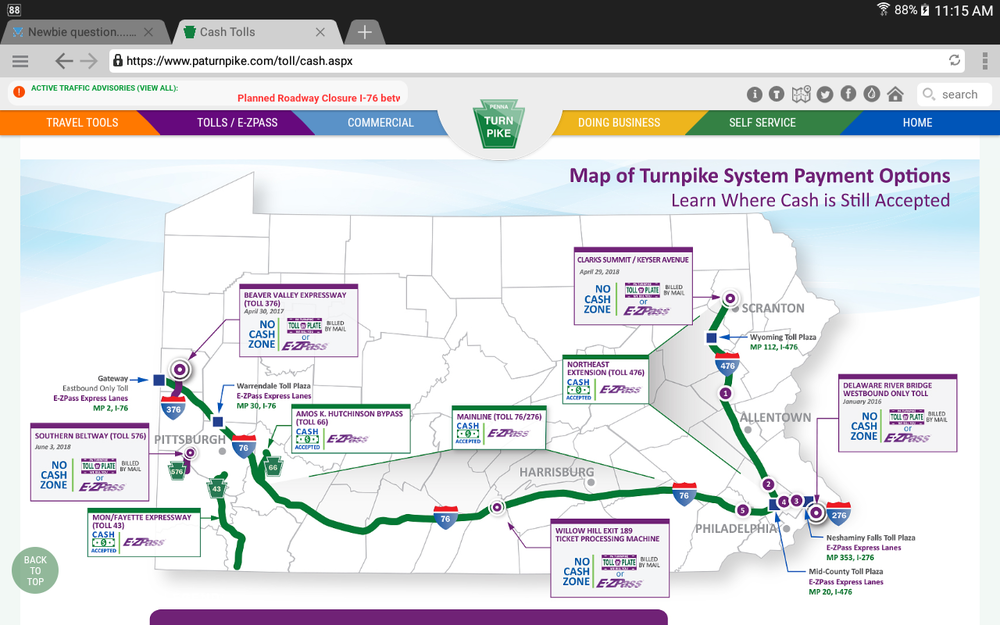Tap the padlock icon in address bar
This screenshot has height=625, width=1000.
point(117,61)
